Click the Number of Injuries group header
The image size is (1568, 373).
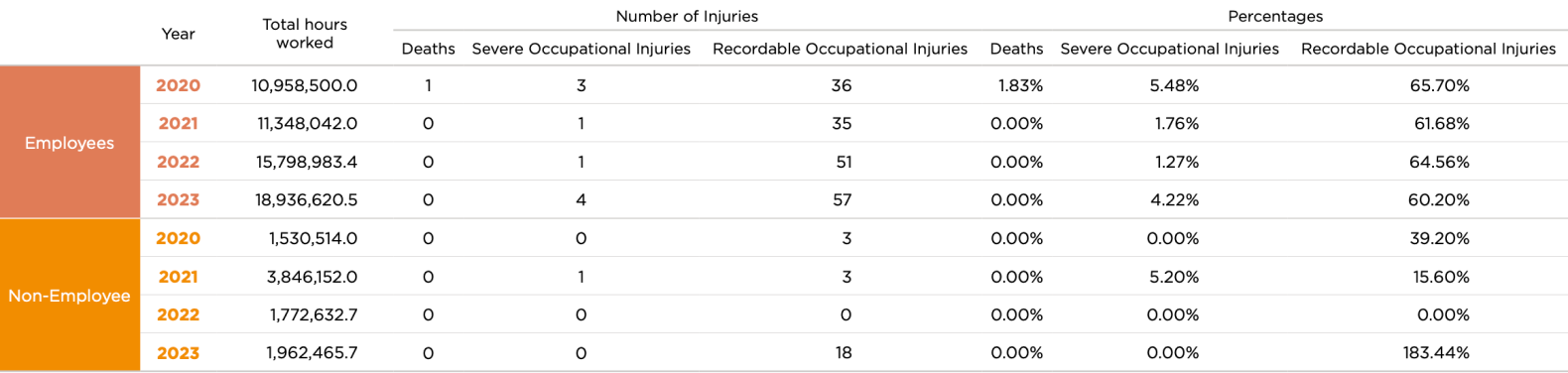[x=687, y=16]
